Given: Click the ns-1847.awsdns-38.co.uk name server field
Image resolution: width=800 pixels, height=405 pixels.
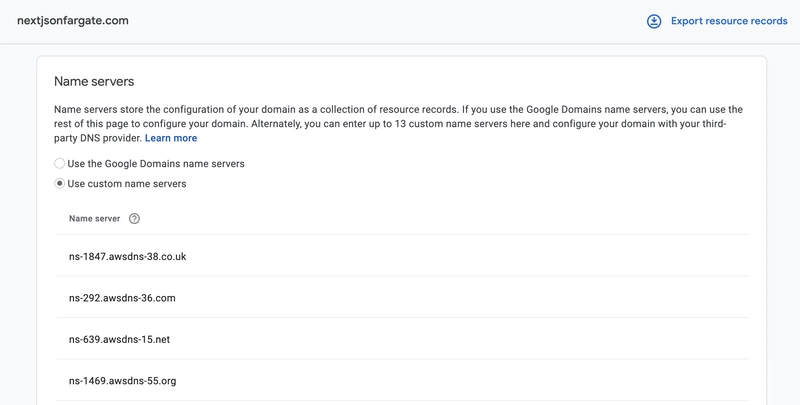Looking at the screenshot, I should coord(128,256).
